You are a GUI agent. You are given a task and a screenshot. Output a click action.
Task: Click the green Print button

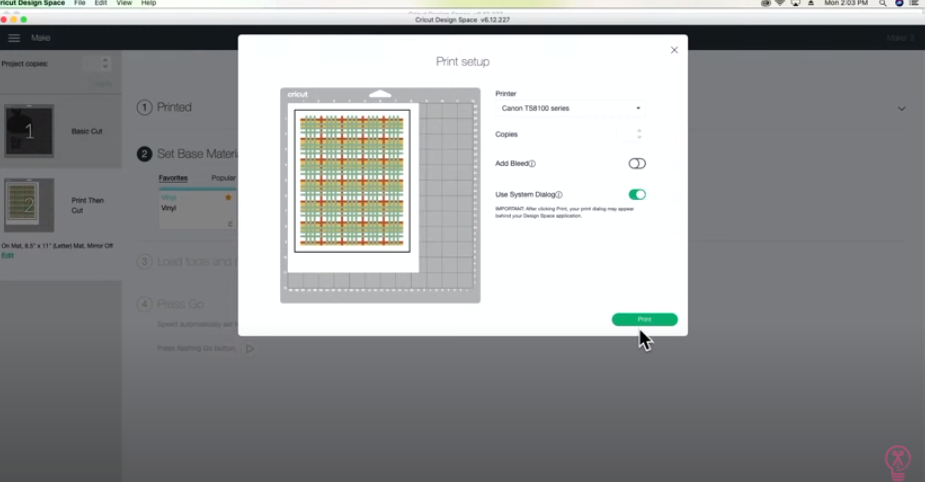coord(644,319)
